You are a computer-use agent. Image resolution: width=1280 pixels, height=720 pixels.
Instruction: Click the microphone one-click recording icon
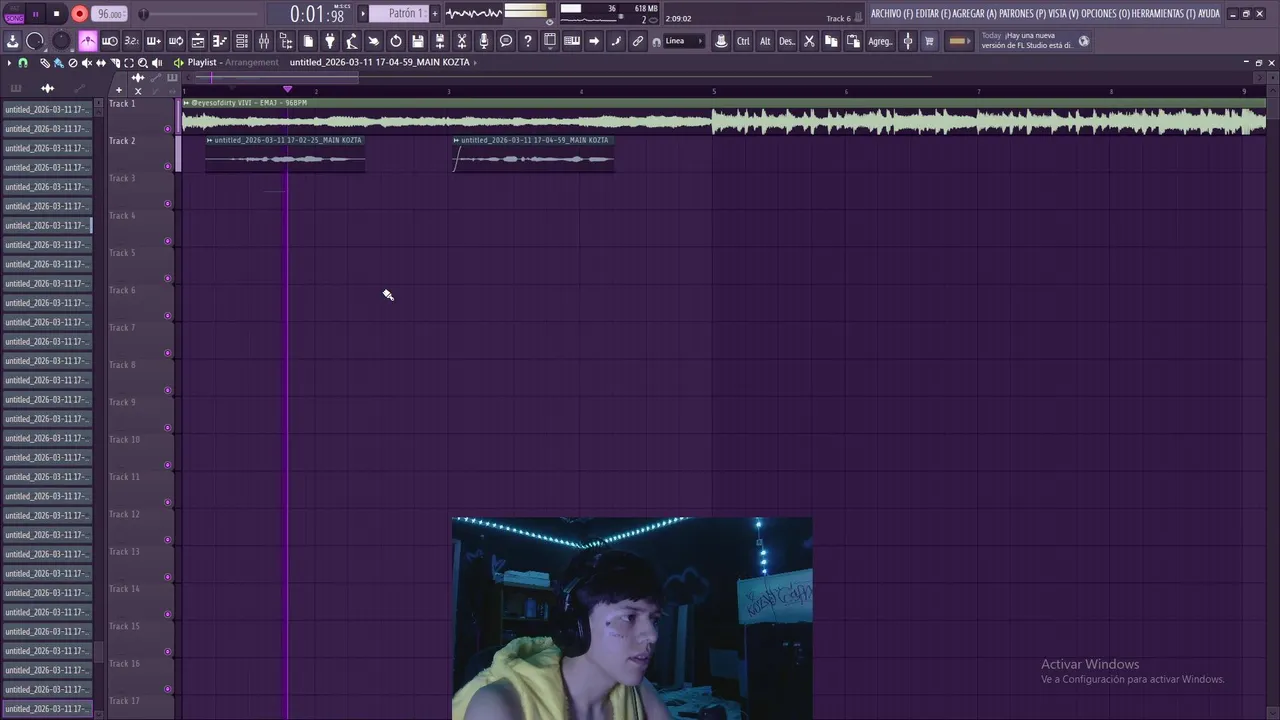(x=484, y=41)
